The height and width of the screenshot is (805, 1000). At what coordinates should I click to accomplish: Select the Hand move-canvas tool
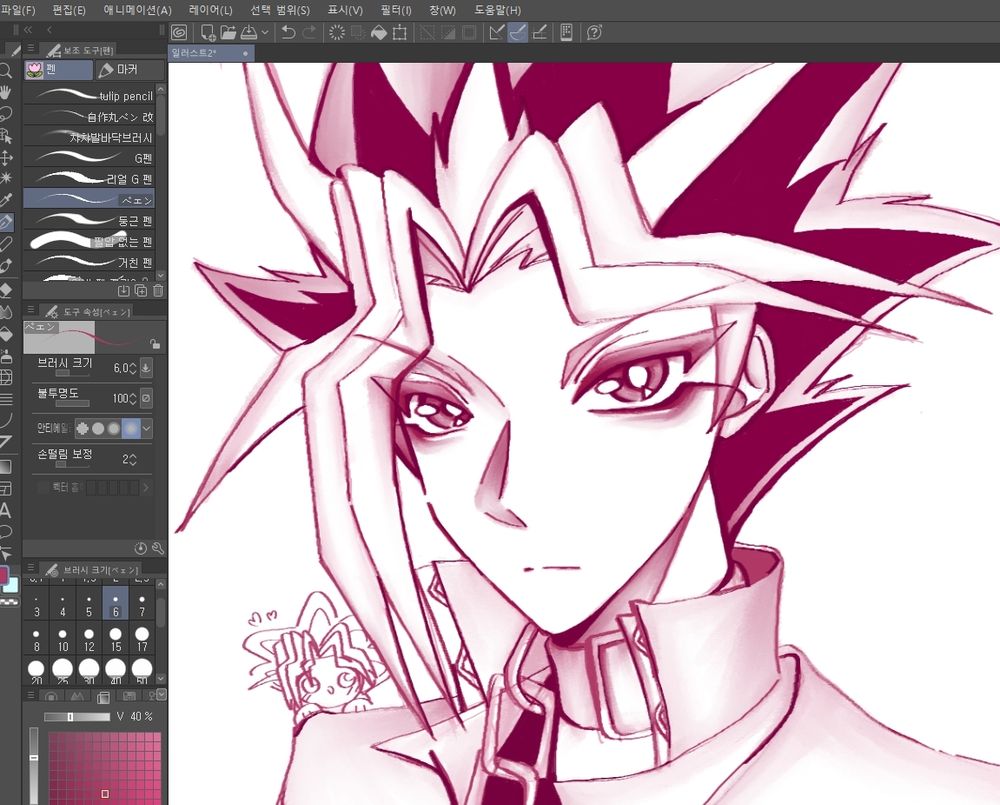coord(5,92)
